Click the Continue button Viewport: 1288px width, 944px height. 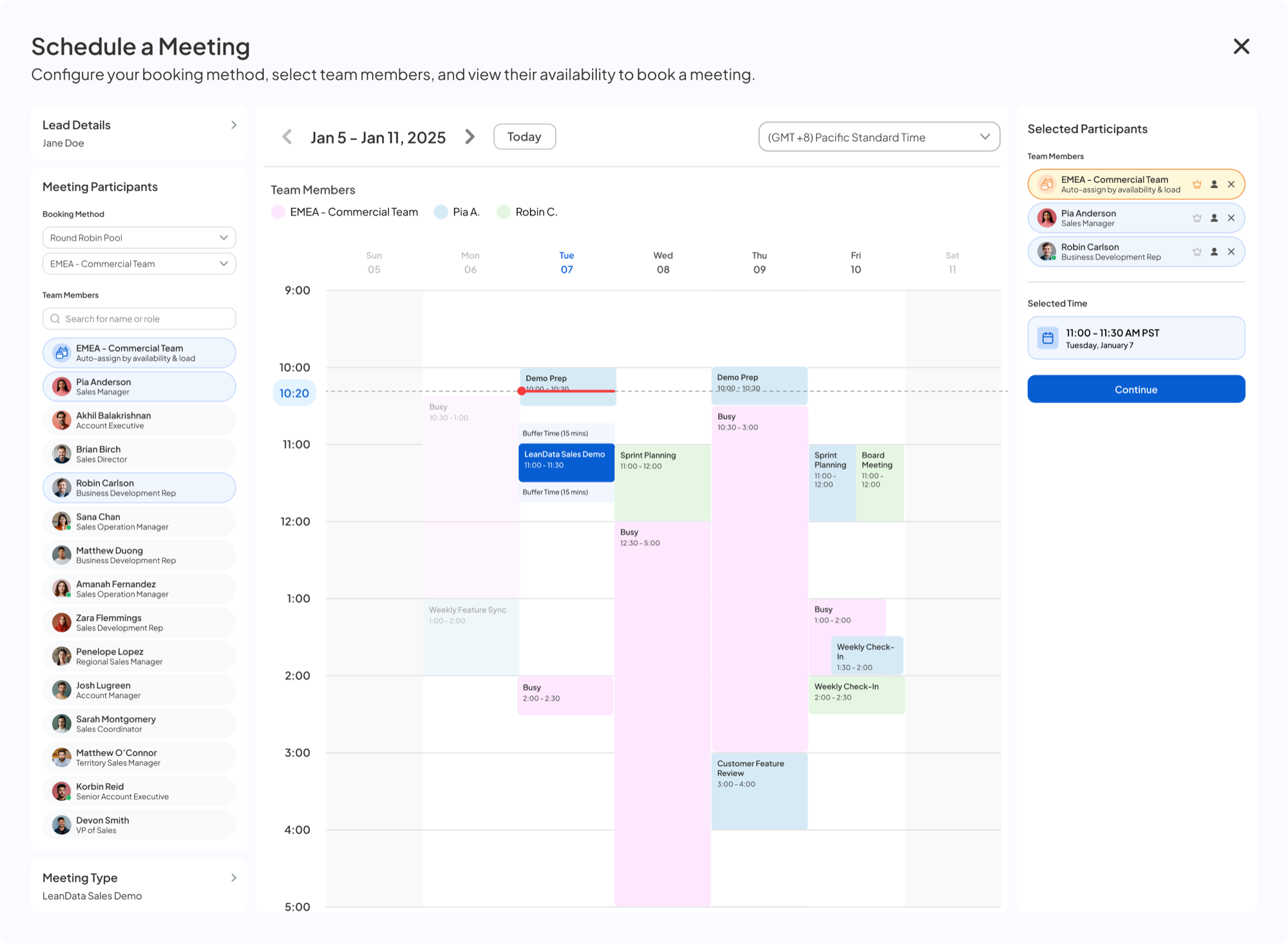click(x=1136, y=389)
